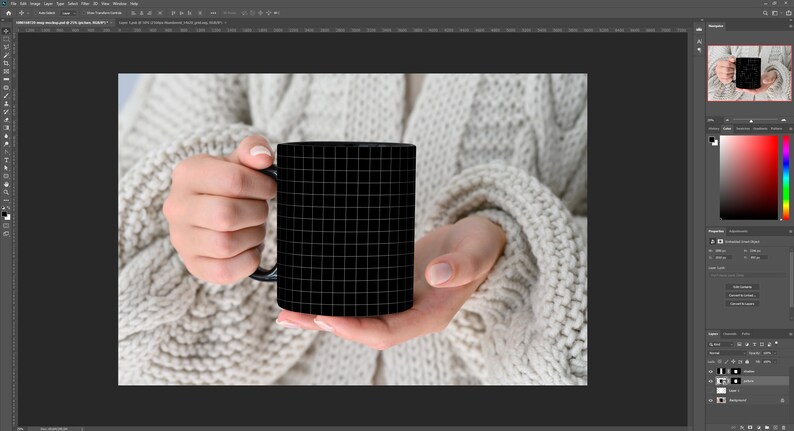
Task: Select the Frame tool
Action: [6, 71]
